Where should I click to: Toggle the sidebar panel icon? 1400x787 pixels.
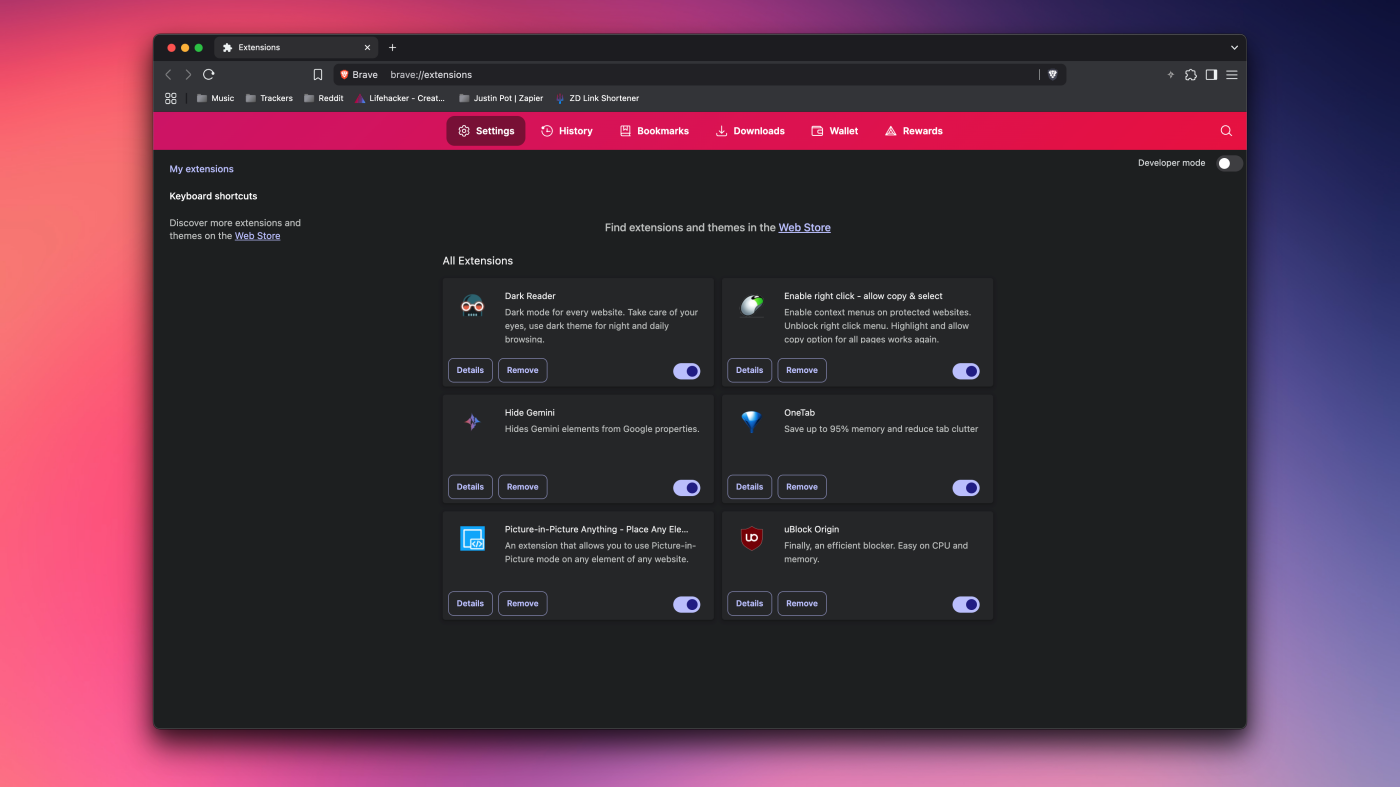(x=1211, y=75)
